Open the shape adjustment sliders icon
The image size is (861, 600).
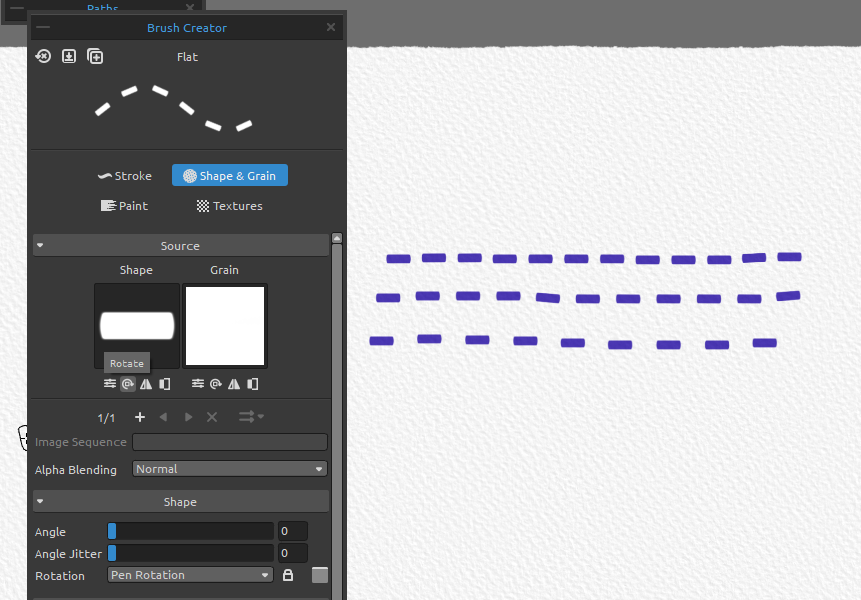click(109, 383)
